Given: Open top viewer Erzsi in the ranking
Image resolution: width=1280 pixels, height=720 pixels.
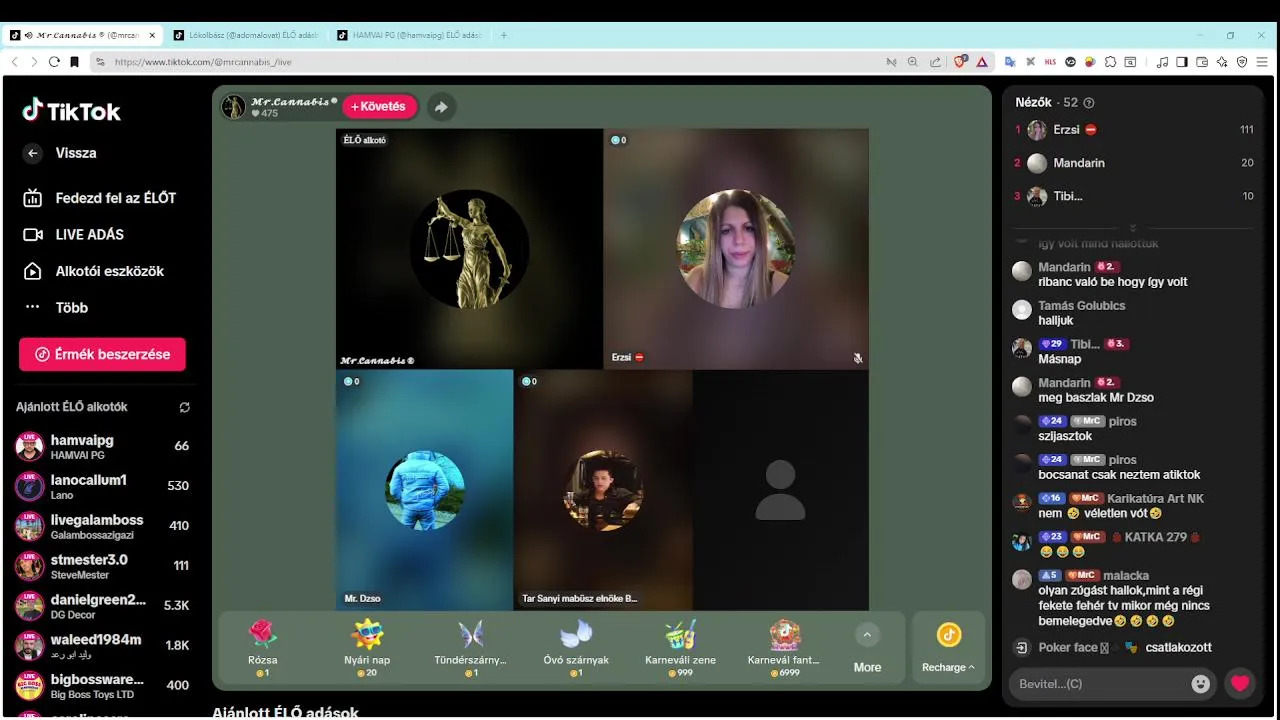Looking at the screenshot, I should coord(1134,130).
